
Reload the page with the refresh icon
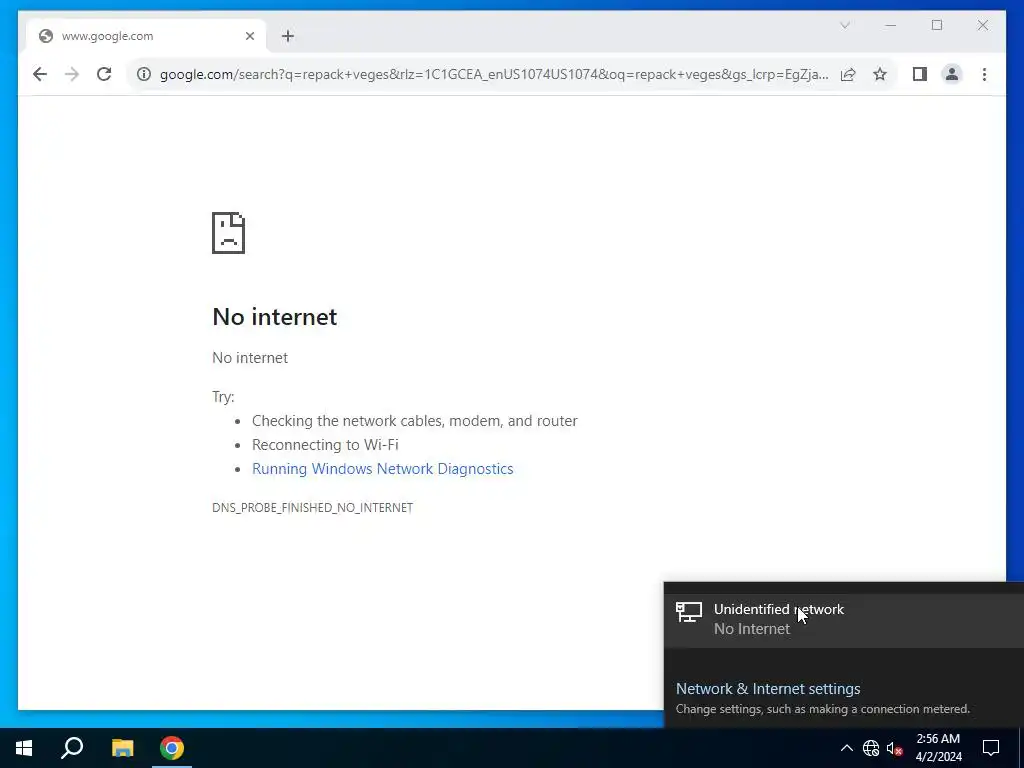point(104,74)
